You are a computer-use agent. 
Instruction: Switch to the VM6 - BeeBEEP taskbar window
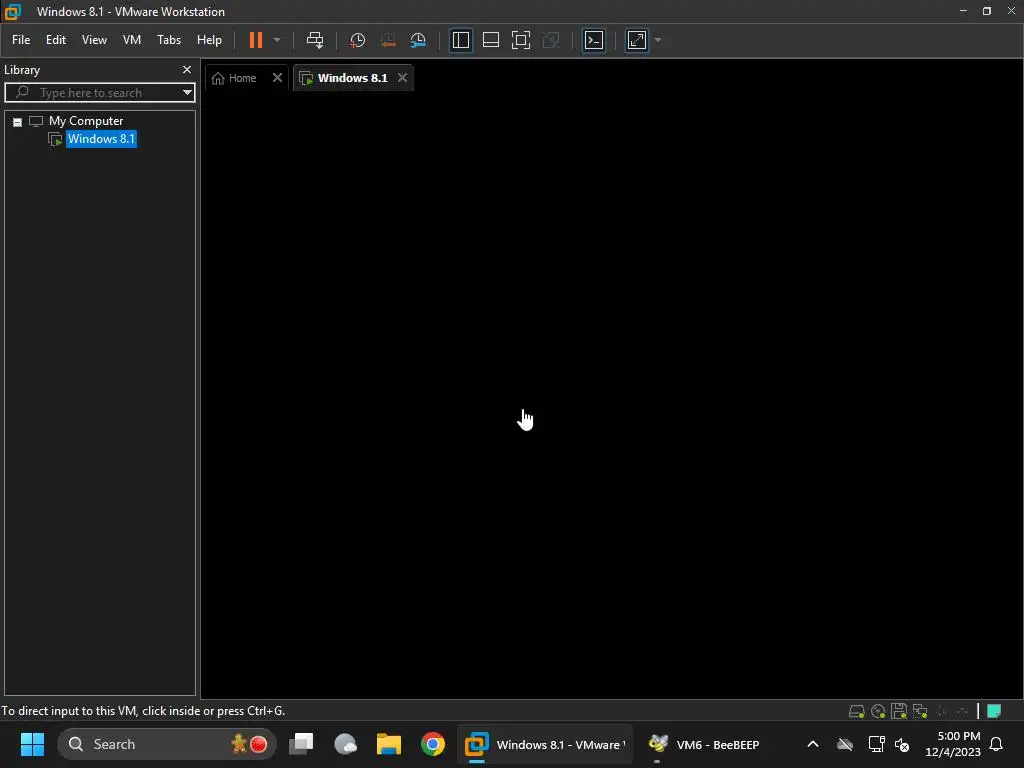[704, 744]
